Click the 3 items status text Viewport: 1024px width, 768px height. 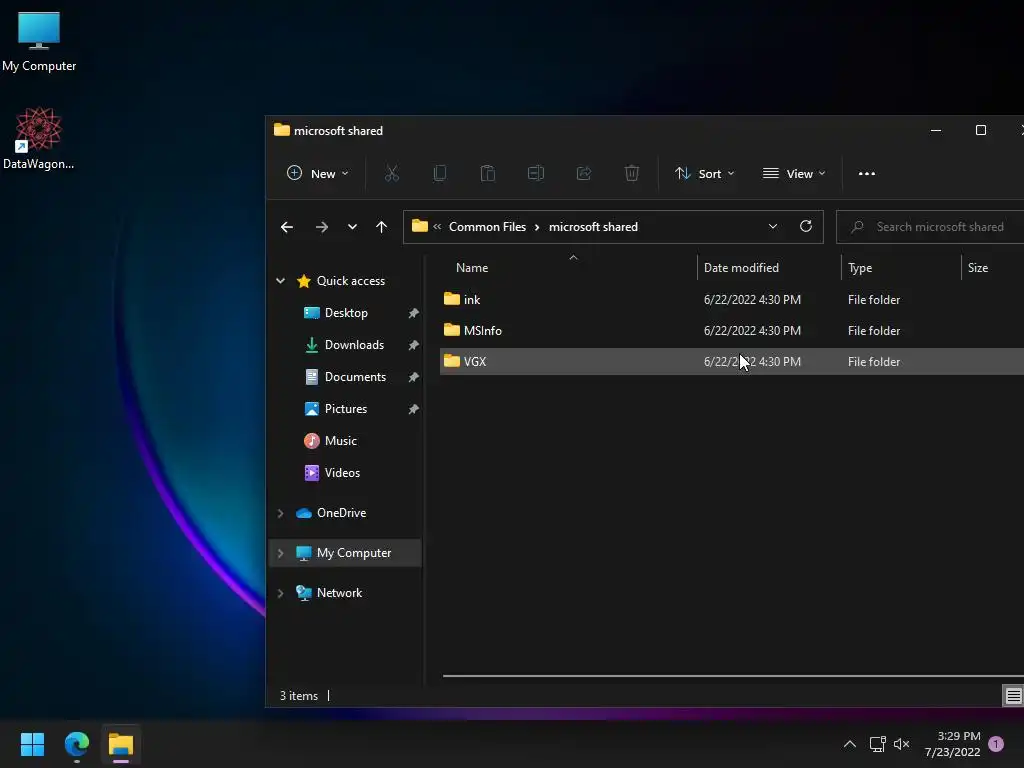tap(298, 696)
